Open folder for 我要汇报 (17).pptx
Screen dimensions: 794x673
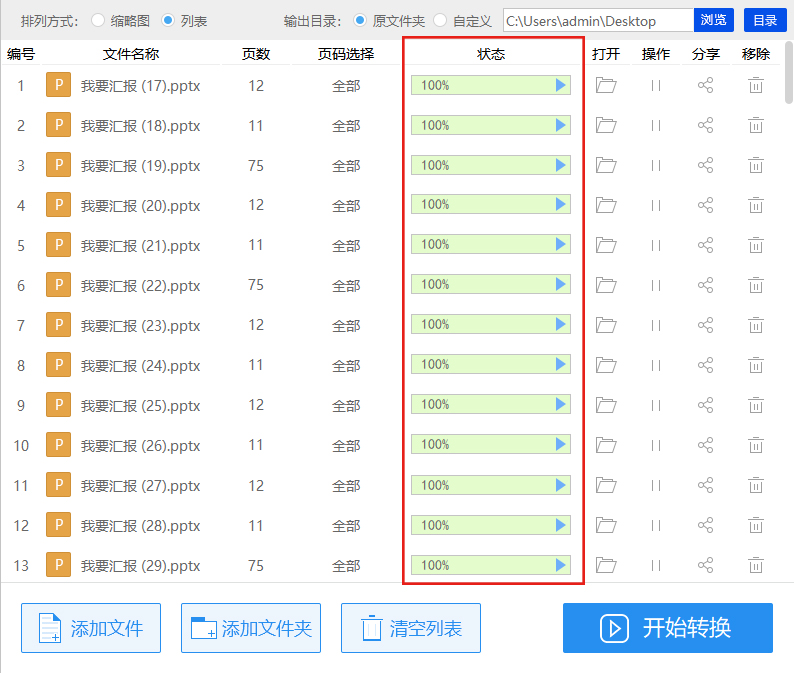pos(606,85)
